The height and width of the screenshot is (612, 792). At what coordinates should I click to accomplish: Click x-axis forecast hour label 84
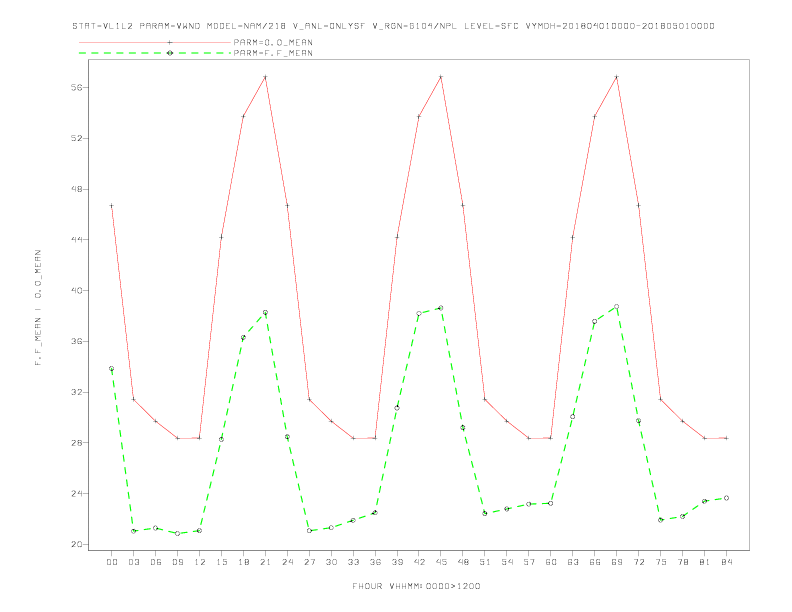click(x=727, y=562)
